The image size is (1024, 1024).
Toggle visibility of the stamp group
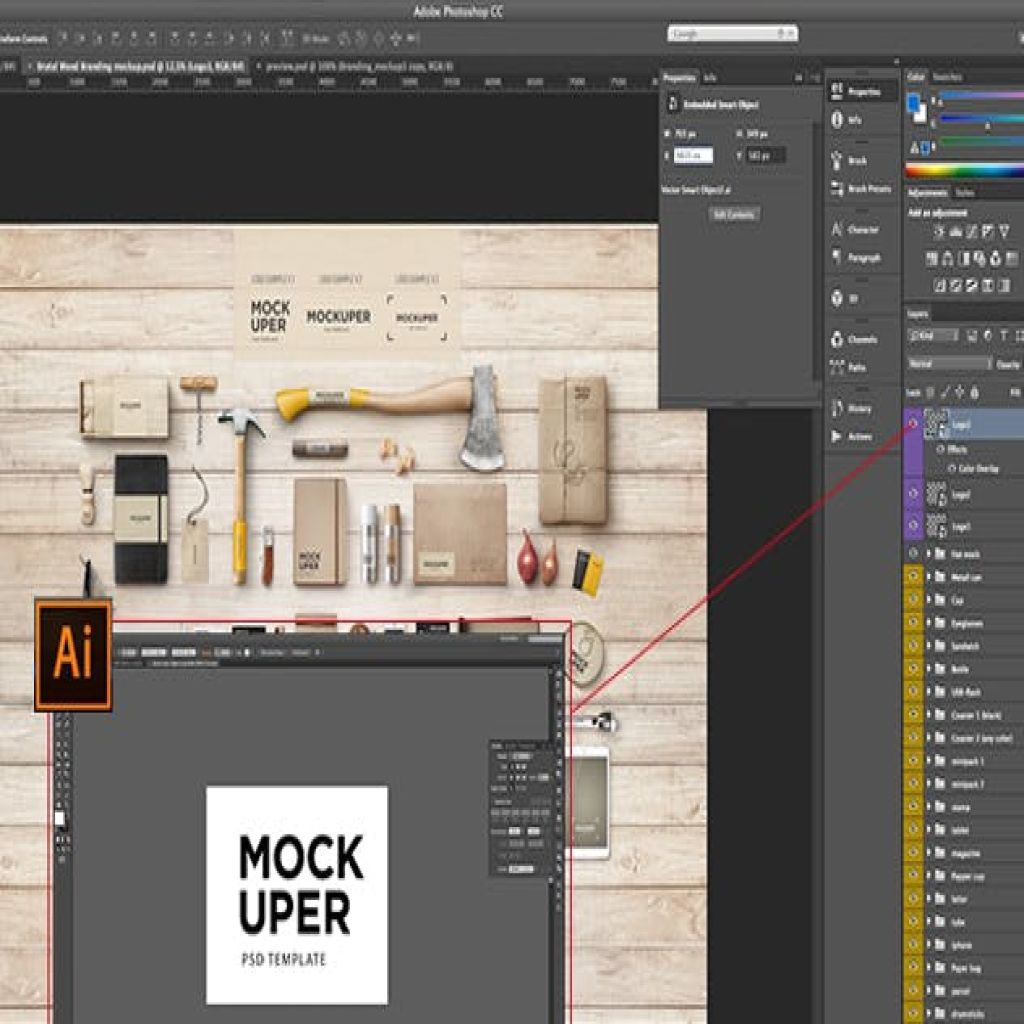pyautogui.click(x=913, y=806)
